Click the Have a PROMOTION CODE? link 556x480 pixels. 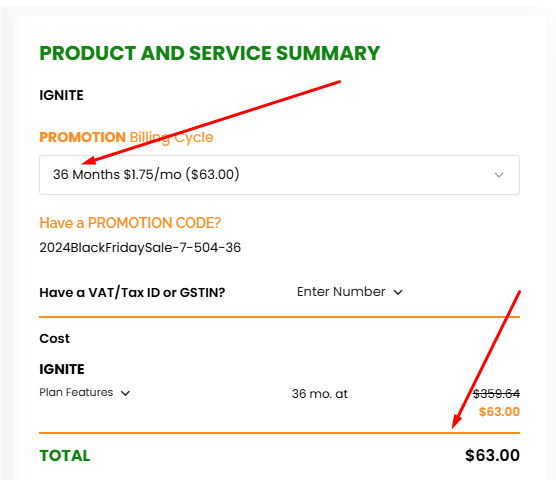130,223
